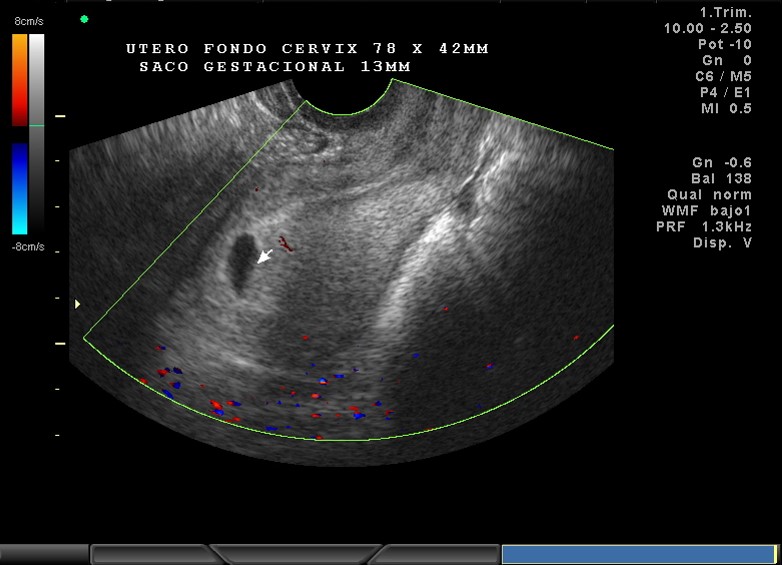The width and height of the screenshot is (782, 565).
Task: Click the 'UTERO FONDO CERVIX 78 X 42MM' annotation
Action: click(x=307, y=48)
